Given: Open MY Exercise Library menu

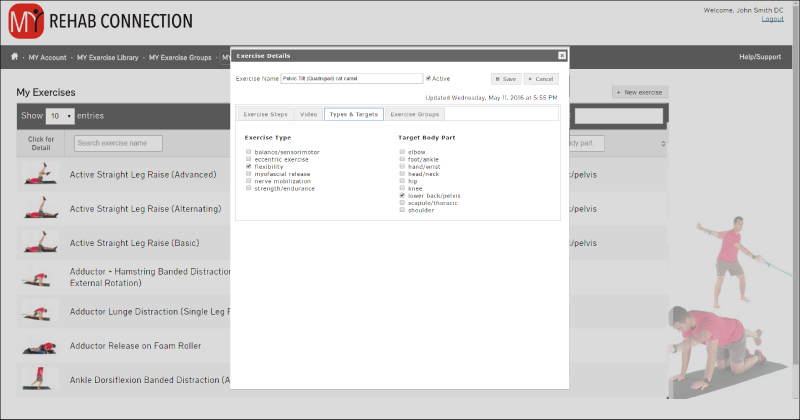Looking at the screenshot, I should pyautogui.click(x=108, y=57).
